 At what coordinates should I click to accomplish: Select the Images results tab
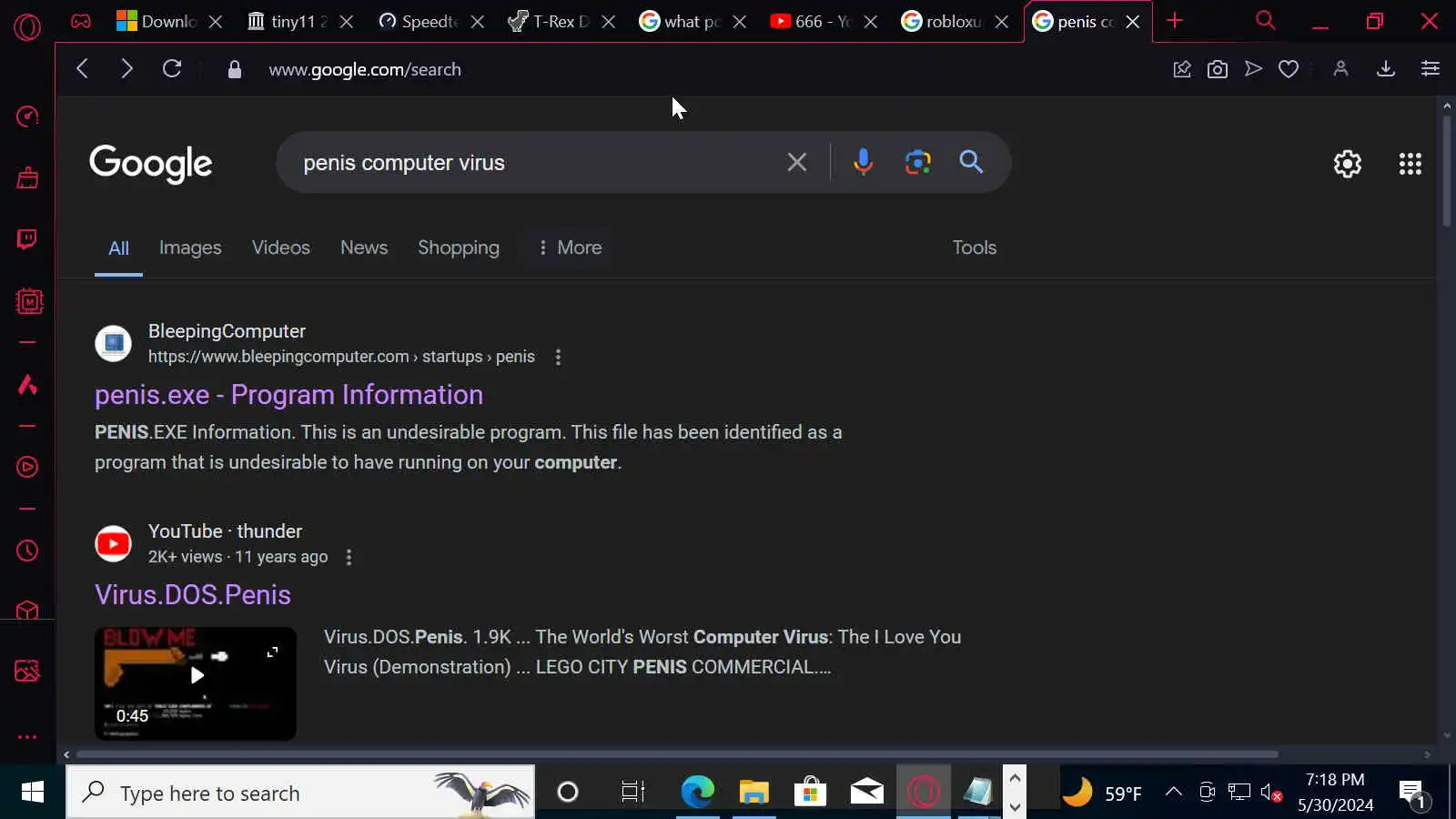tap(190, 248)
